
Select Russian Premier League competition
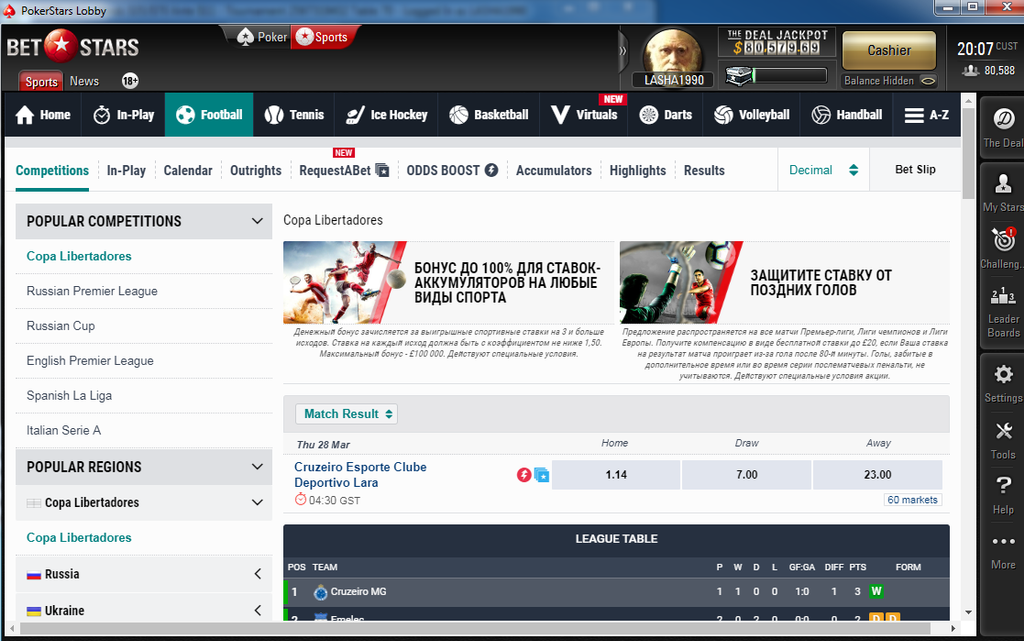click(x=92, y=291)
